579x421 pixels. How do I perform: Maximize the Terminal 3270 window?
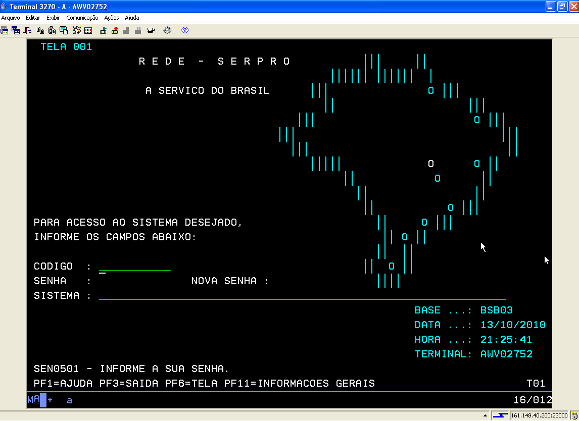562,6
